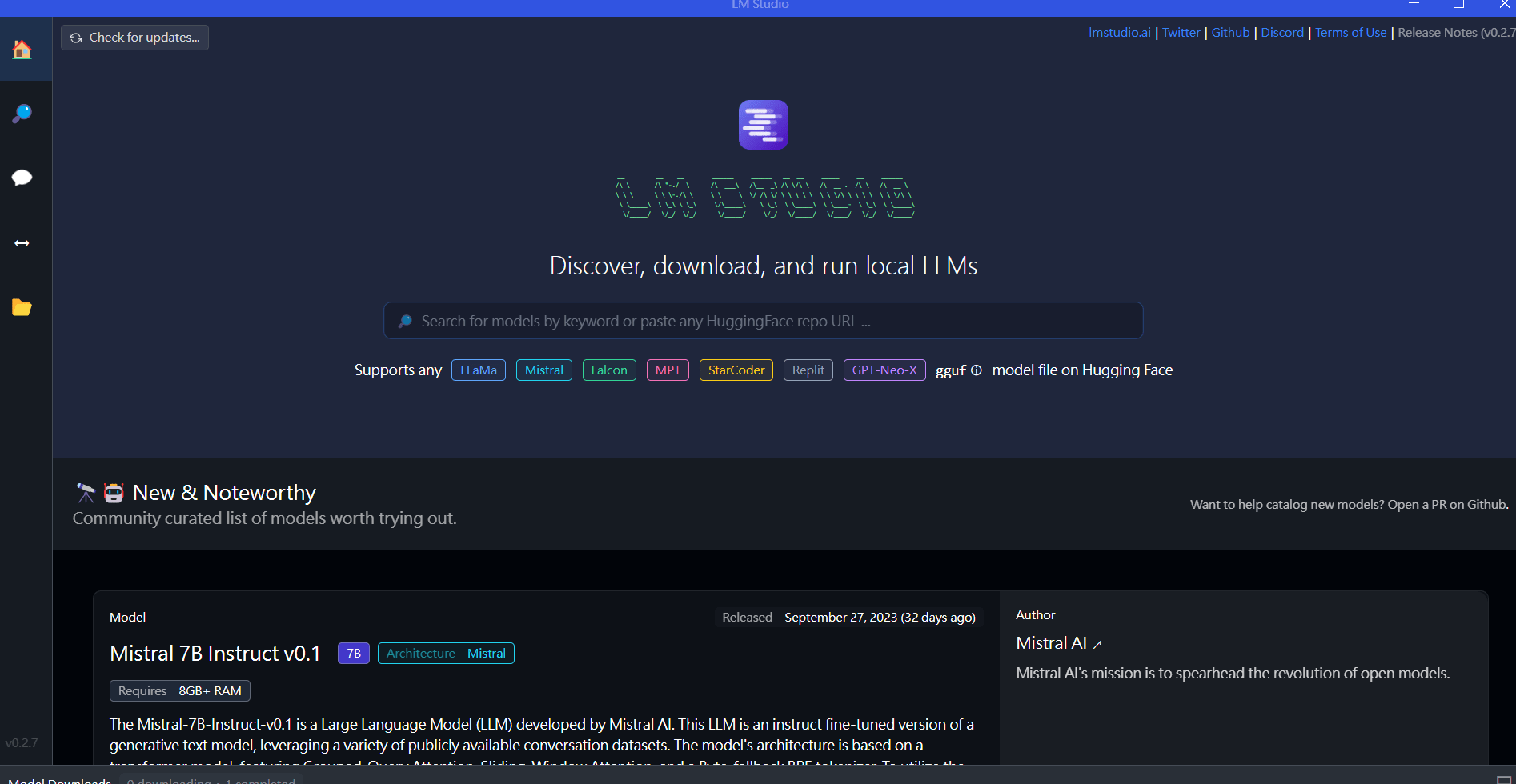Click Check for updates button
Image resolution: width=1516 pixels, height=784 pixels.
coord(134,38)
